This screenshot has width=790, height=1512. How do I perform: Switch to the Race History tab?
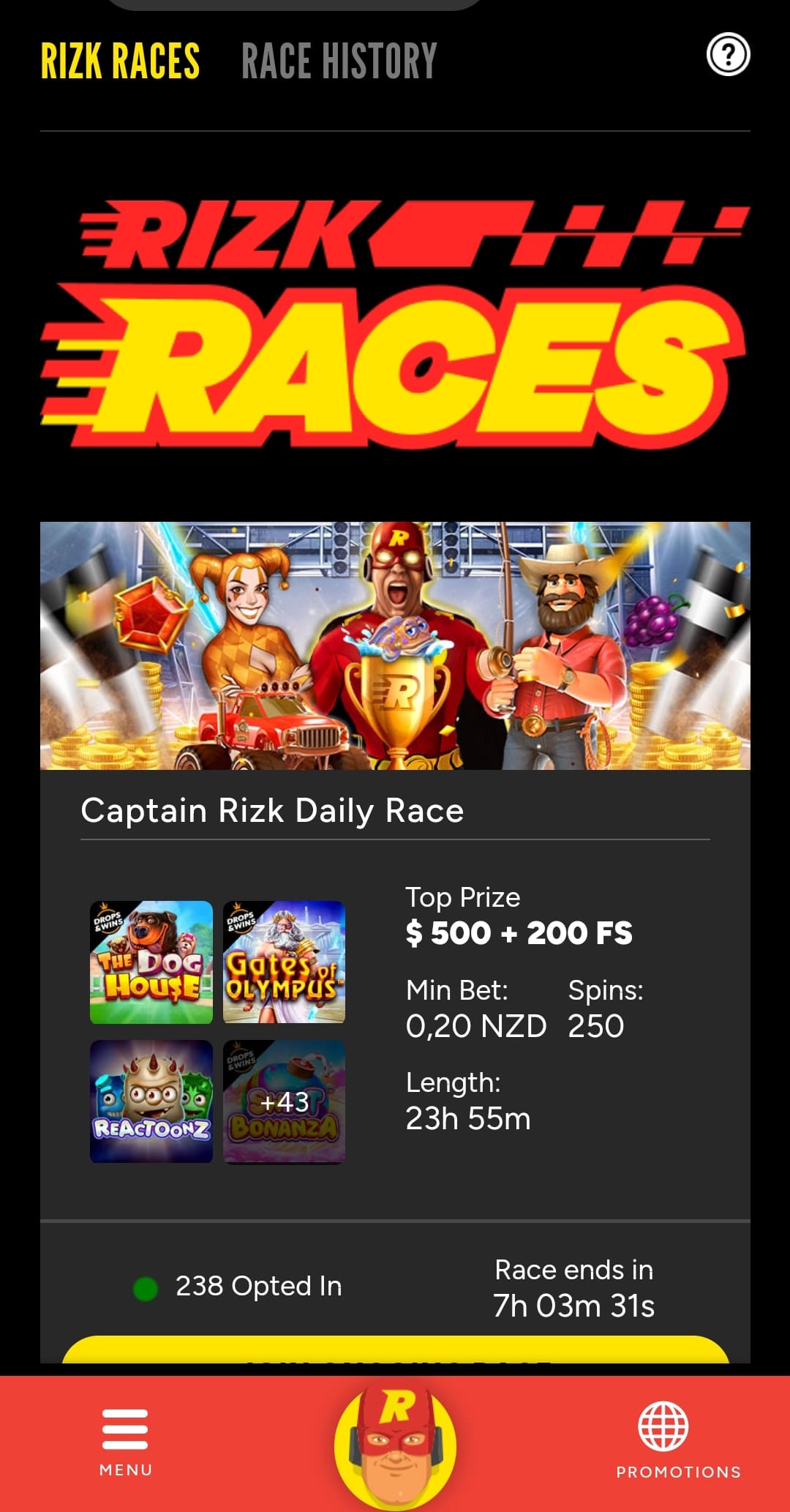pyautogui.click(x=339, y=61)
